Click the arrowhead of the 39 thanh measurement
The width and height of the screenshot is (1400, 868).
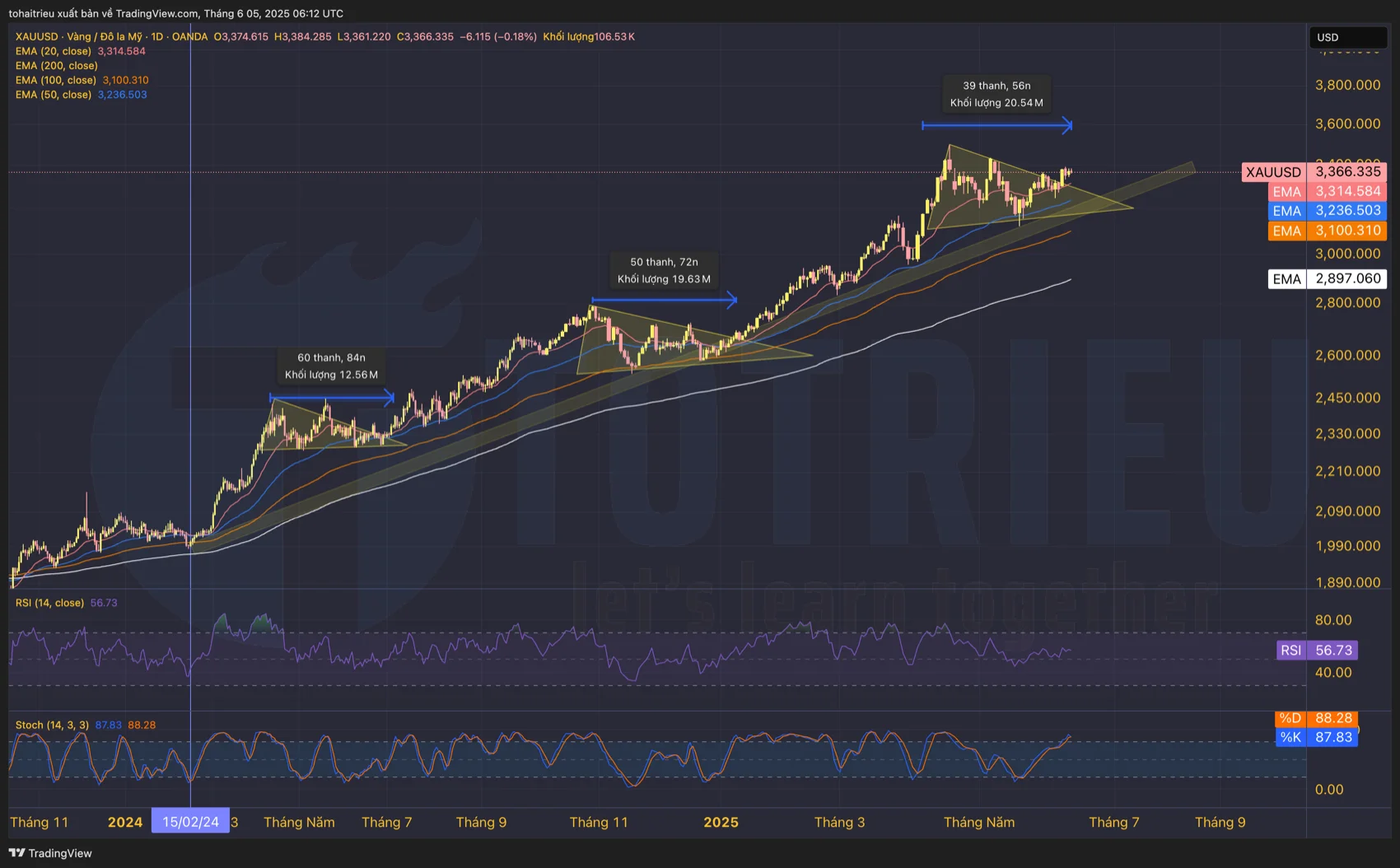click(1068, 126)
